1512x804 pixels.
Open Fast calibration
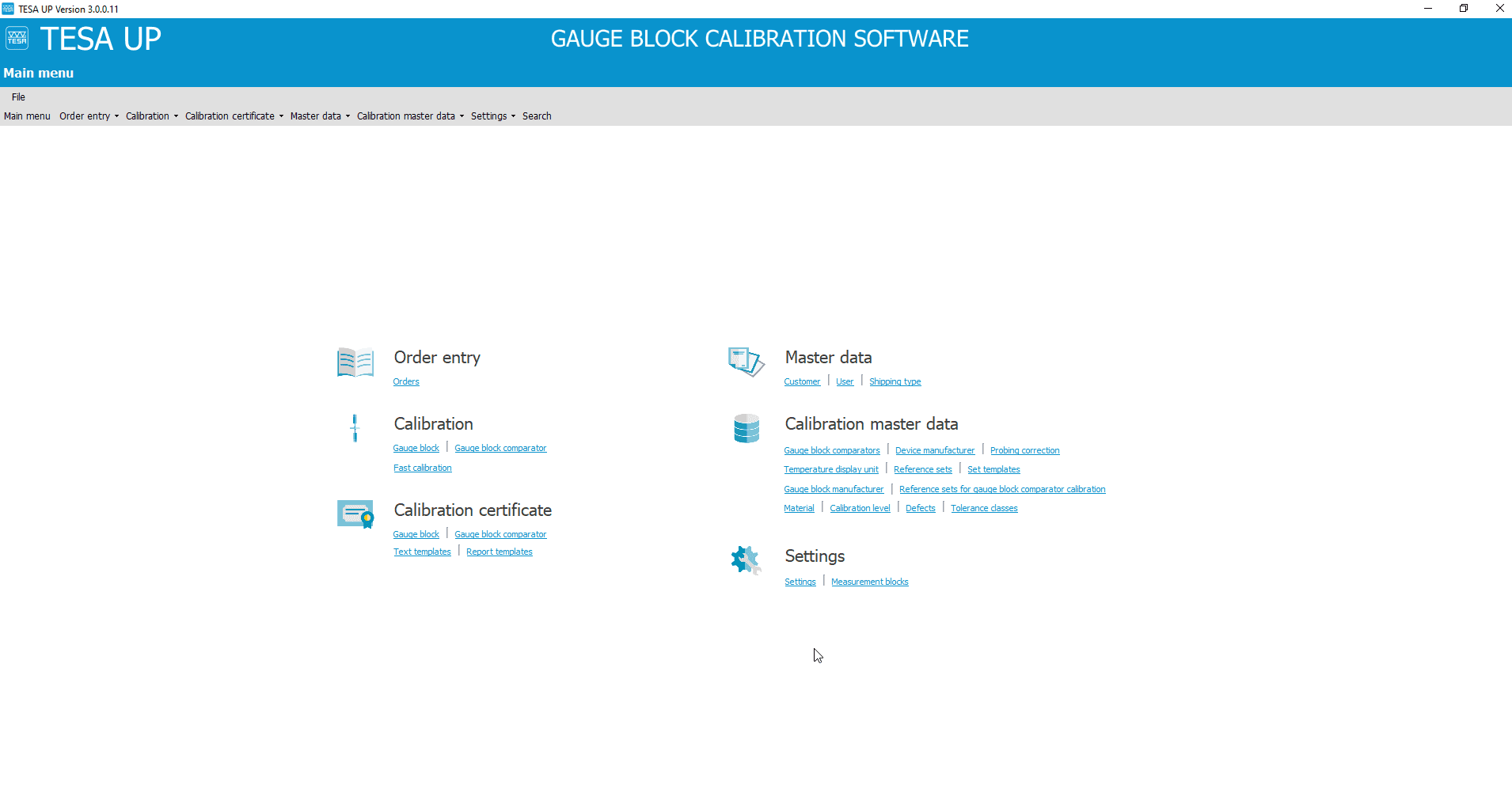point(422,467)
